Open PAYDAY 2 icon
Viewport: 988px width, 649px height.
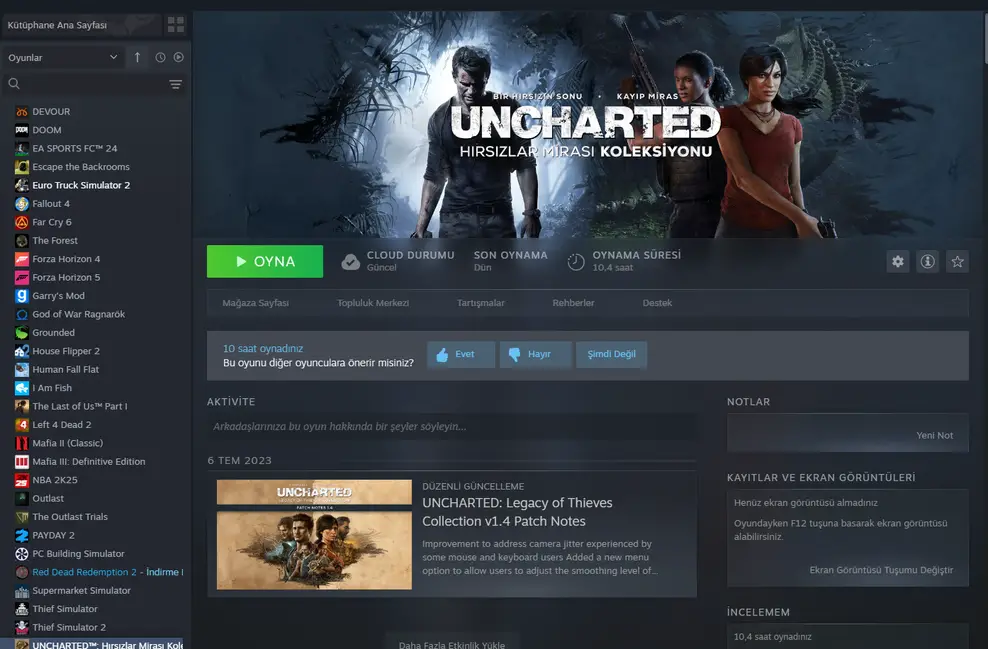click(22, 535)
